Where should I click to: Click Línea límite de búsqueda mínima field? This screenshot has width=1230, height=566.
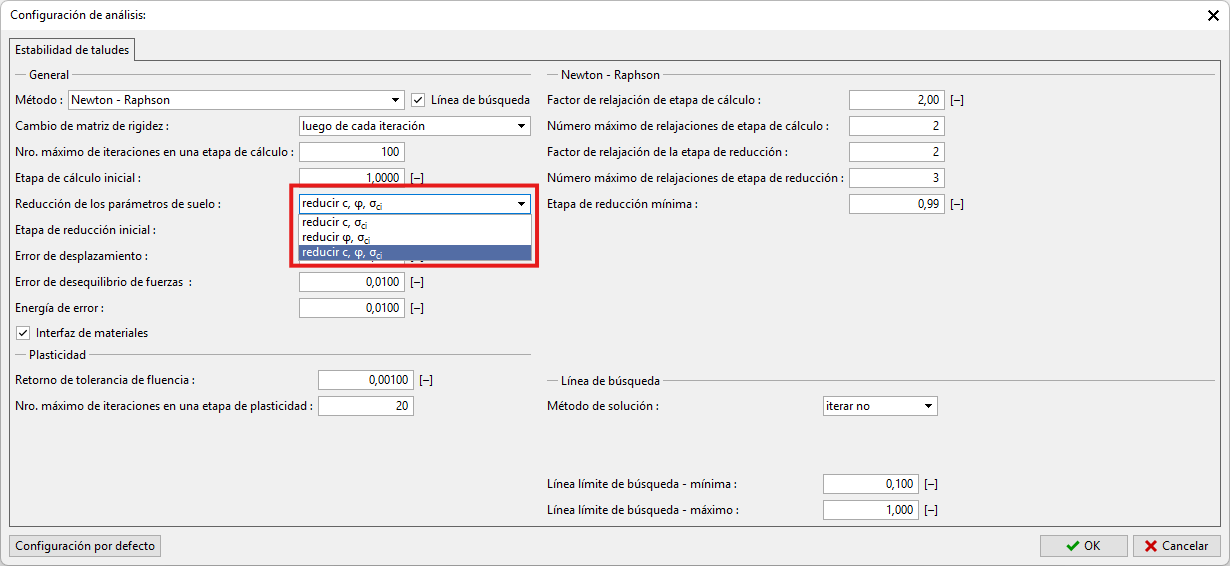(869, 484)
